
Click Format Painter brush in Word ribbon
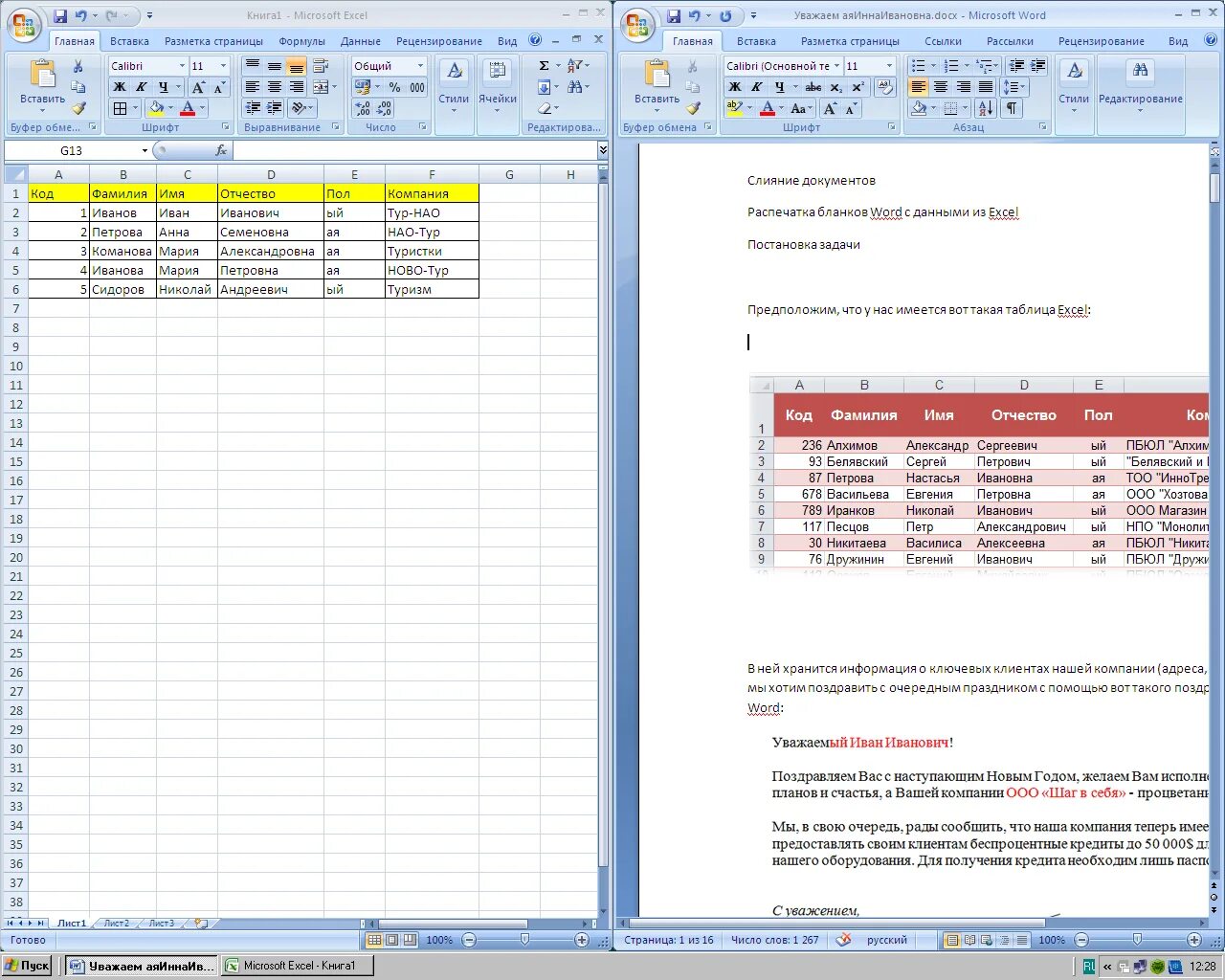click(693, 108)
